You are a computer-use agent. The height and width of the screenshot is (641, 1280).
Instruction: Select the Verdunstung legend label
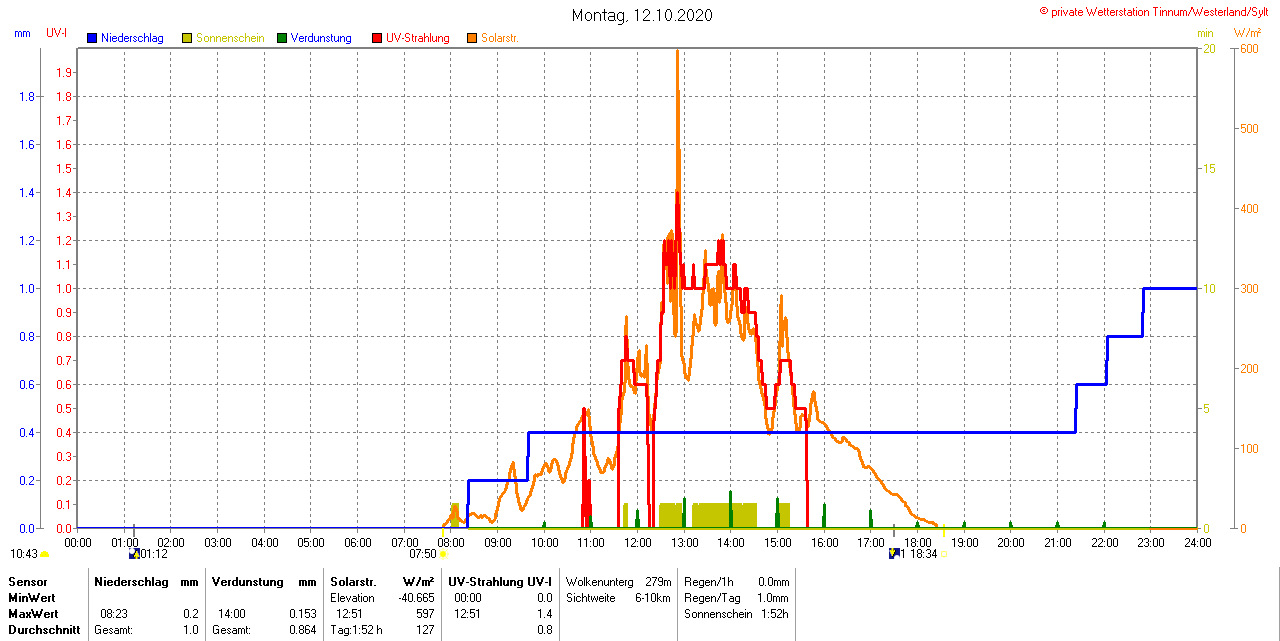[x=321, y=38]
